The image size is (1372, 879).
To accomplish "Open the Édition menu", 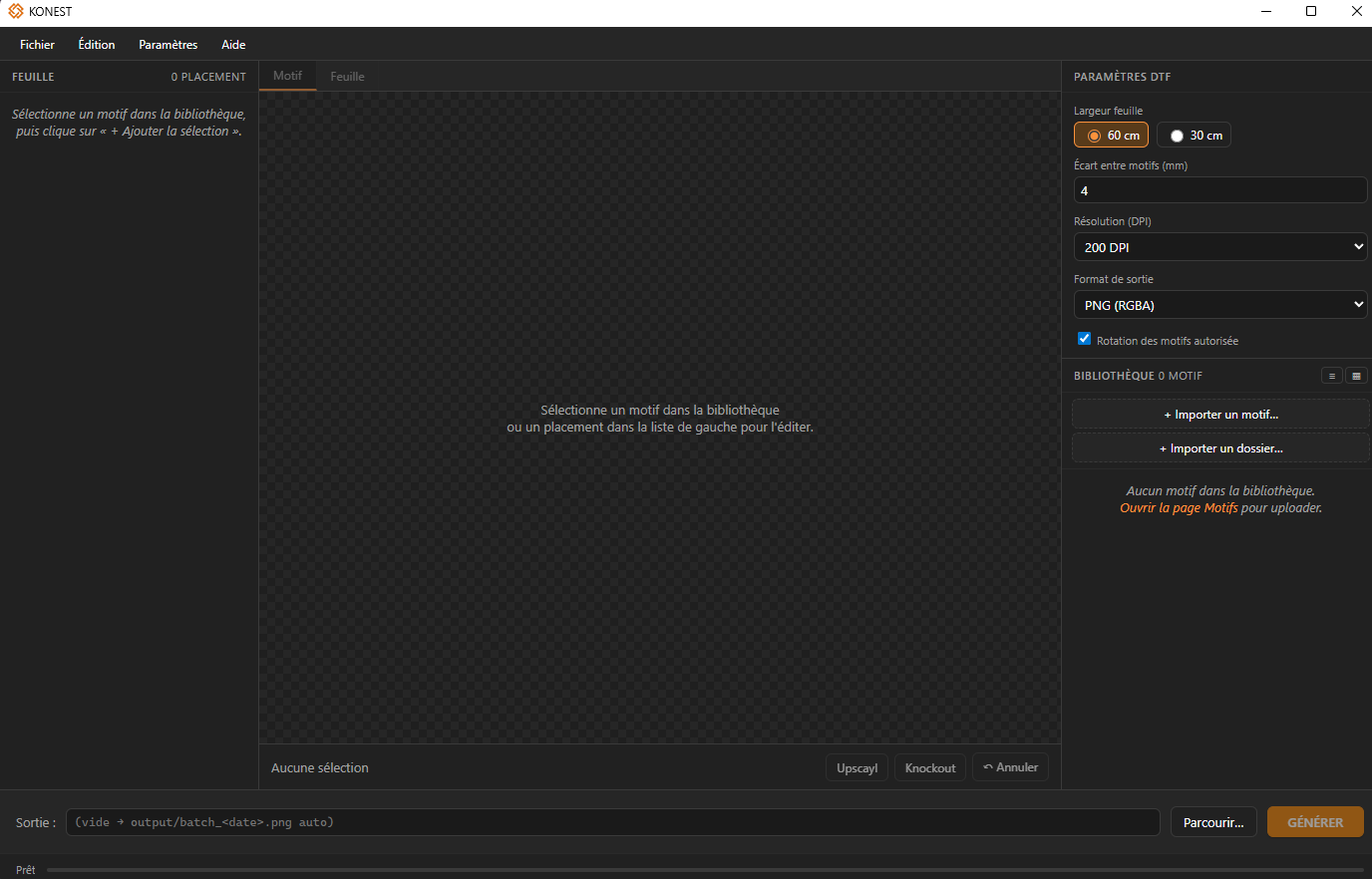I will pyautogui.click(x=97, y=45).
